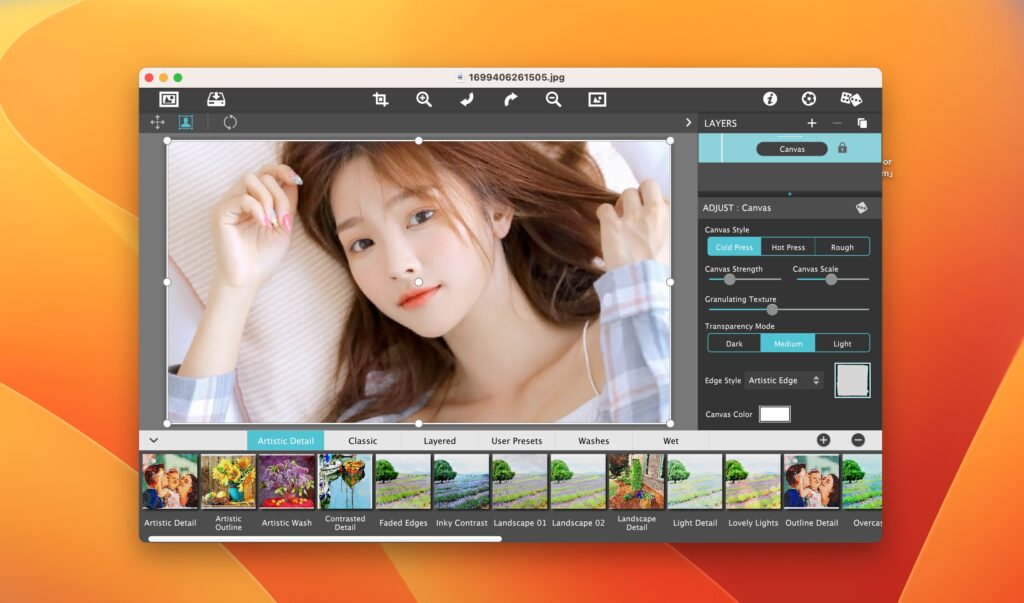Click the Rough canvas style button
The image size is (1024, 603).
[843, 247]
